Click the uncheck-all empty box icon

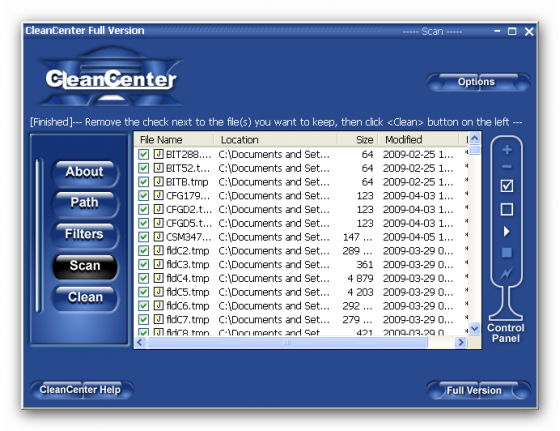507,209
